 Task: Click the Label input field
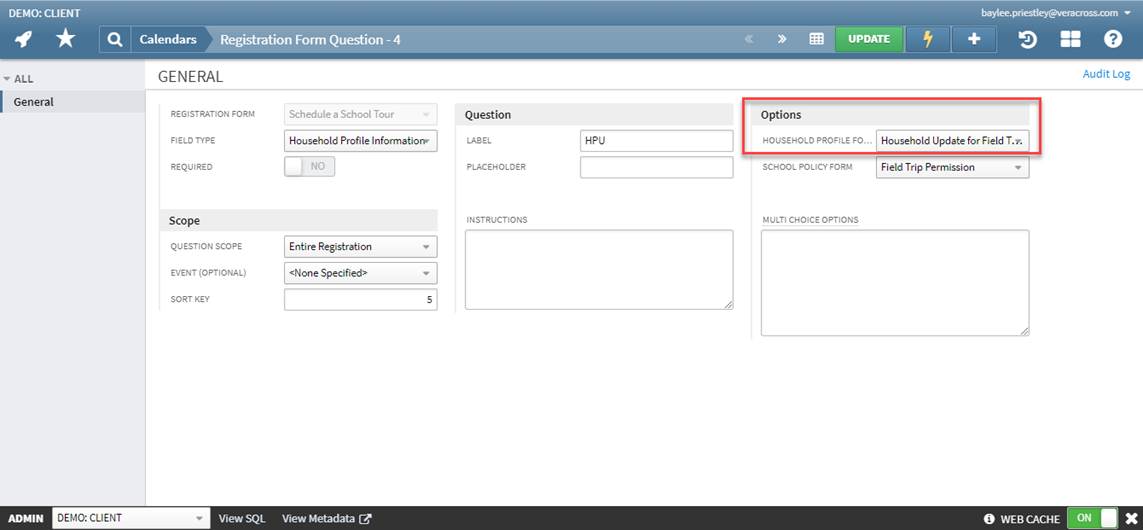(x=656, y=141)
